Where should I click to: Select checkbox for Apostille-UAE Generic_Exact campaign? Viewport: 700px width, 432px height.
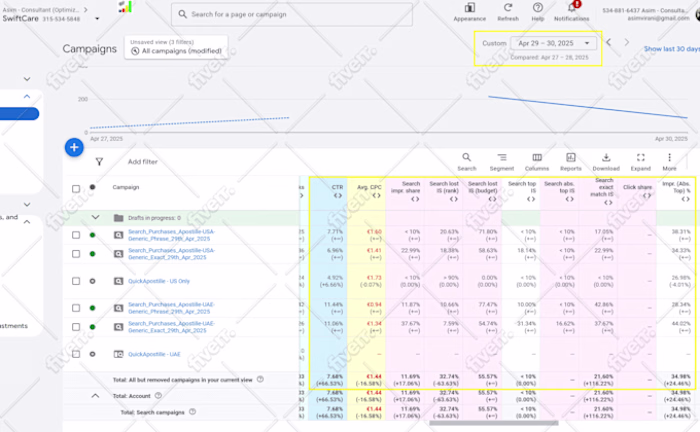(x=76, y=327)
